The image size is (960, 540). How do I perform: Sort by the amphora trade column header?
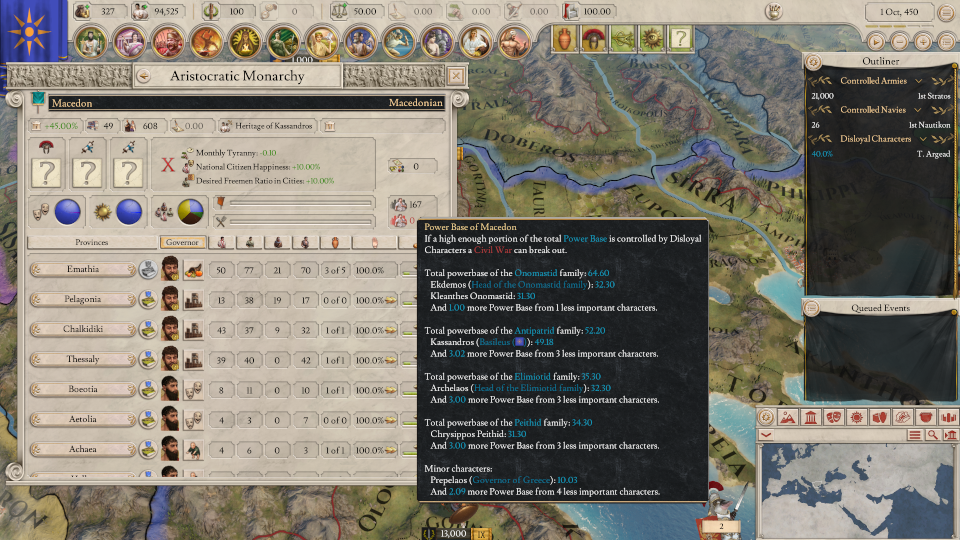[335, 242]
